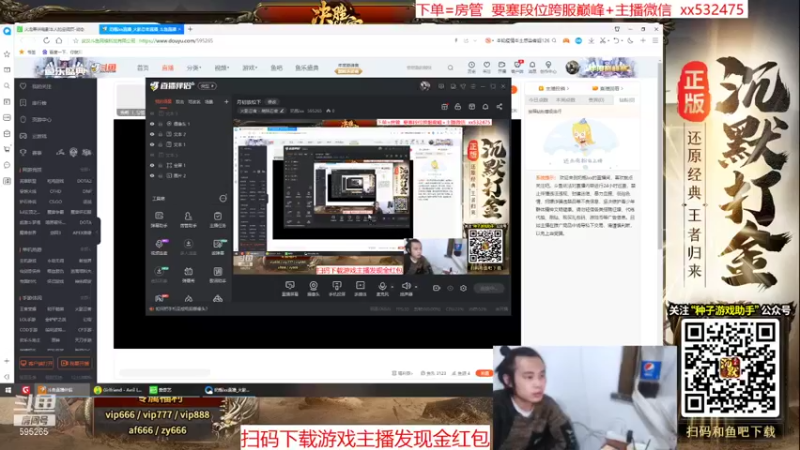Viewport: 800px width, 450px height.
Task: Click the bell notification icon in streaming app
Action: [485, 107]
